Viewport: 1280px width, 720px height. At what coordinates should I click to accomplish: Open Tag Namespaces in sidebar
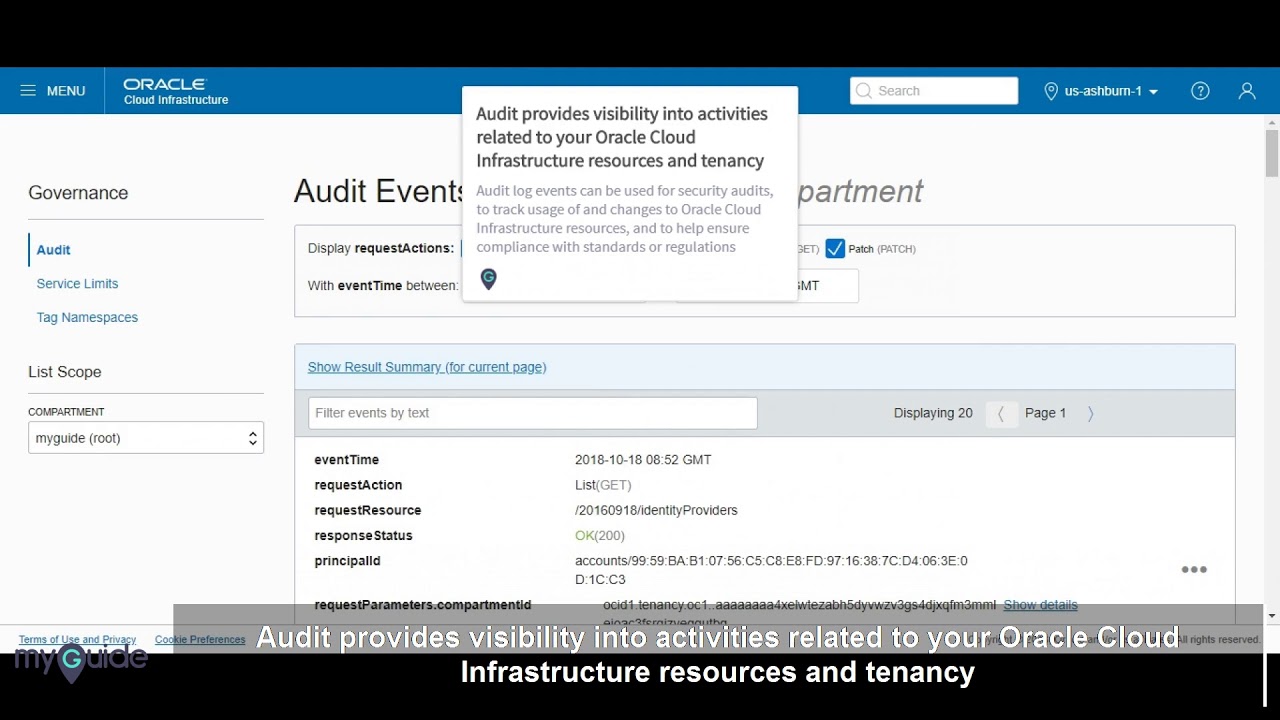pos(87,318)
